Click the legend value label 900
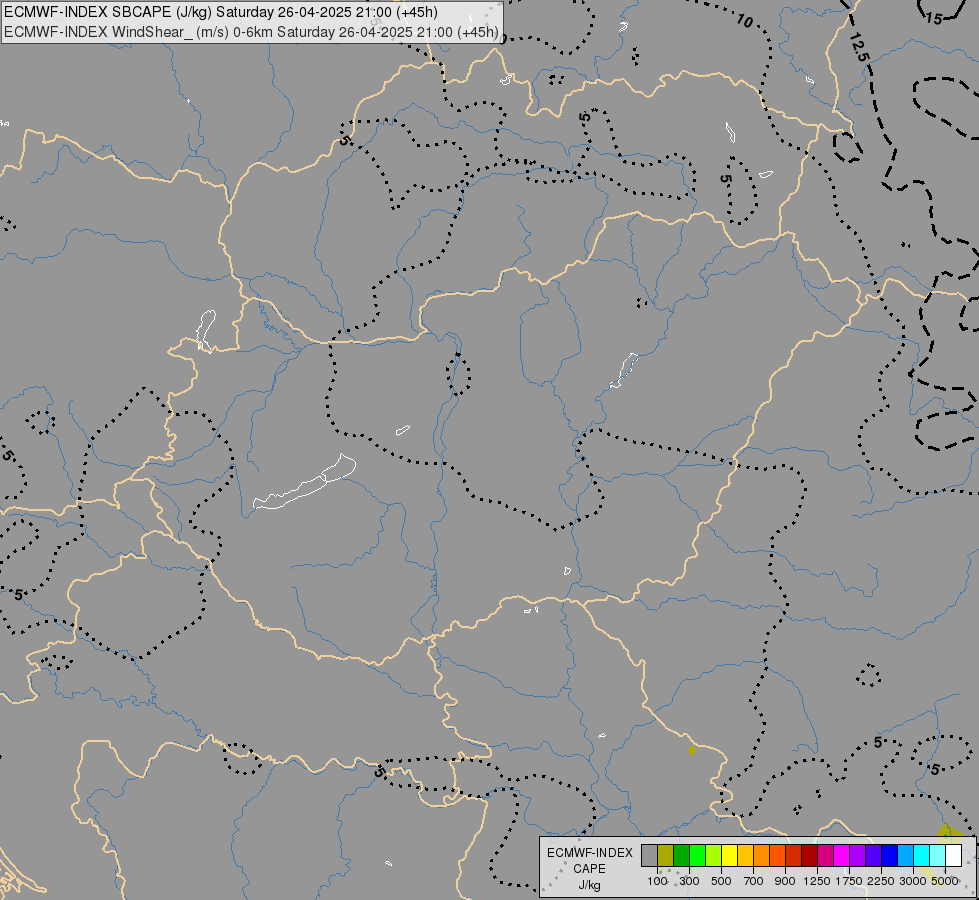 pyautogui.click(x=785, y=881)
